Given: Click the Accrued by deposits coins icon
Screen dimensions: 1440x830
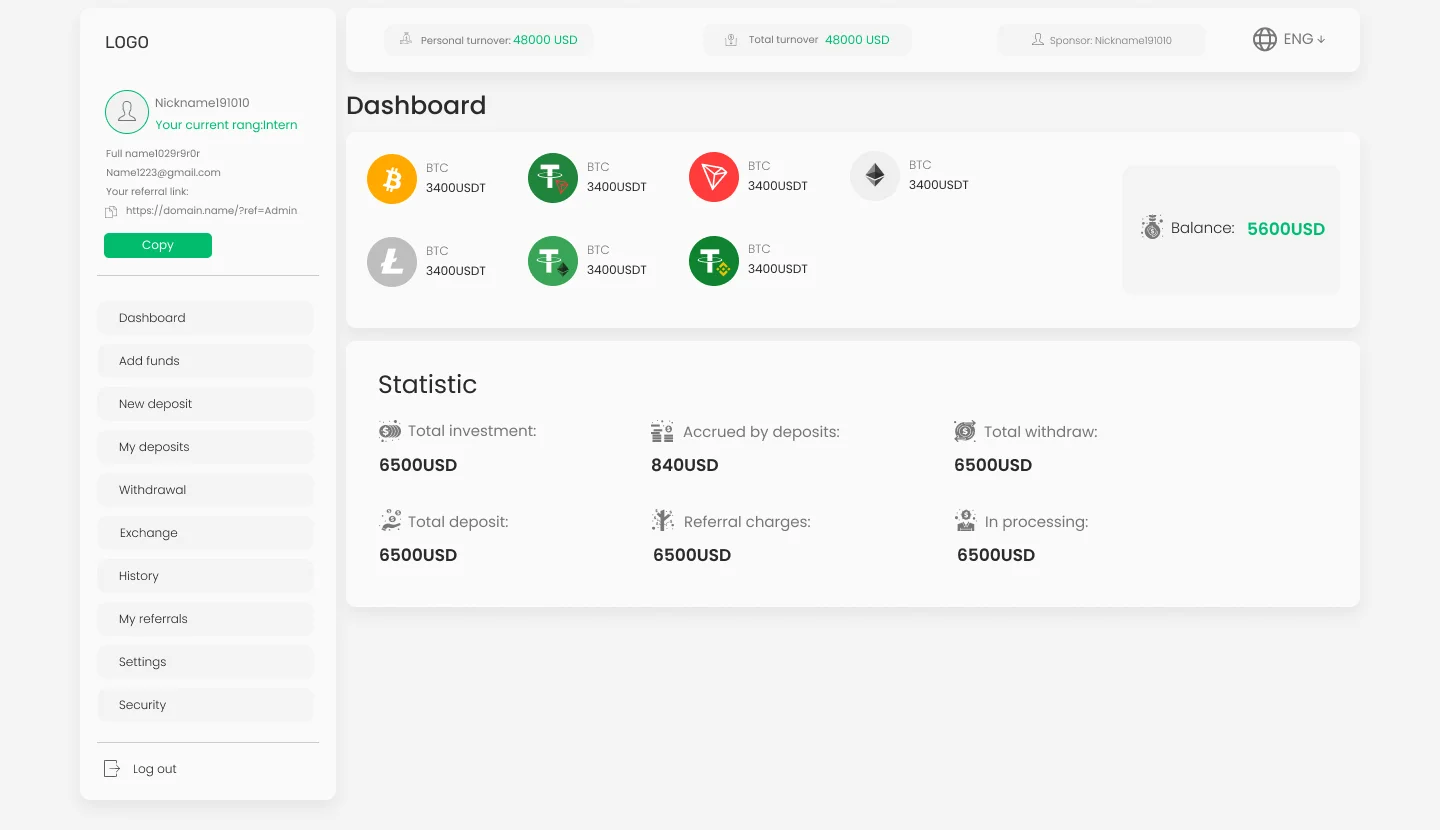Looking at the screenshot, I should [x=662, y=432].
